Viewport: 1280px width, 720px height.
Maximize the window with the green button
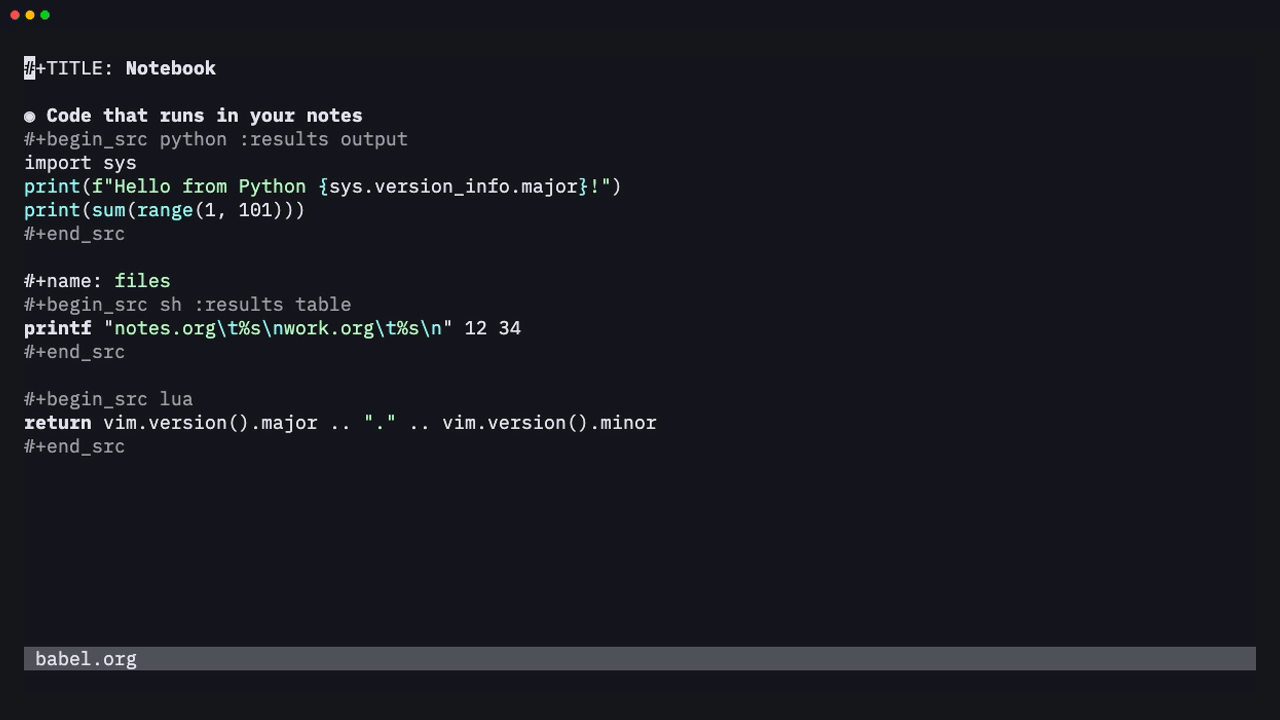[x=45, y=15]
